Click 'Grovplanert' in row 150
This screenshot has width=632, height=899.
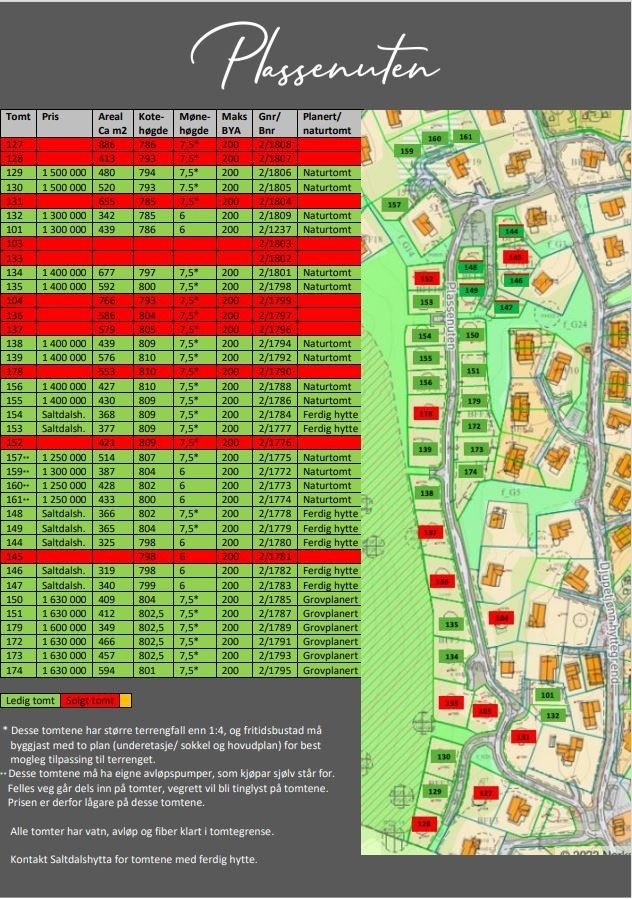coord(330,600)
